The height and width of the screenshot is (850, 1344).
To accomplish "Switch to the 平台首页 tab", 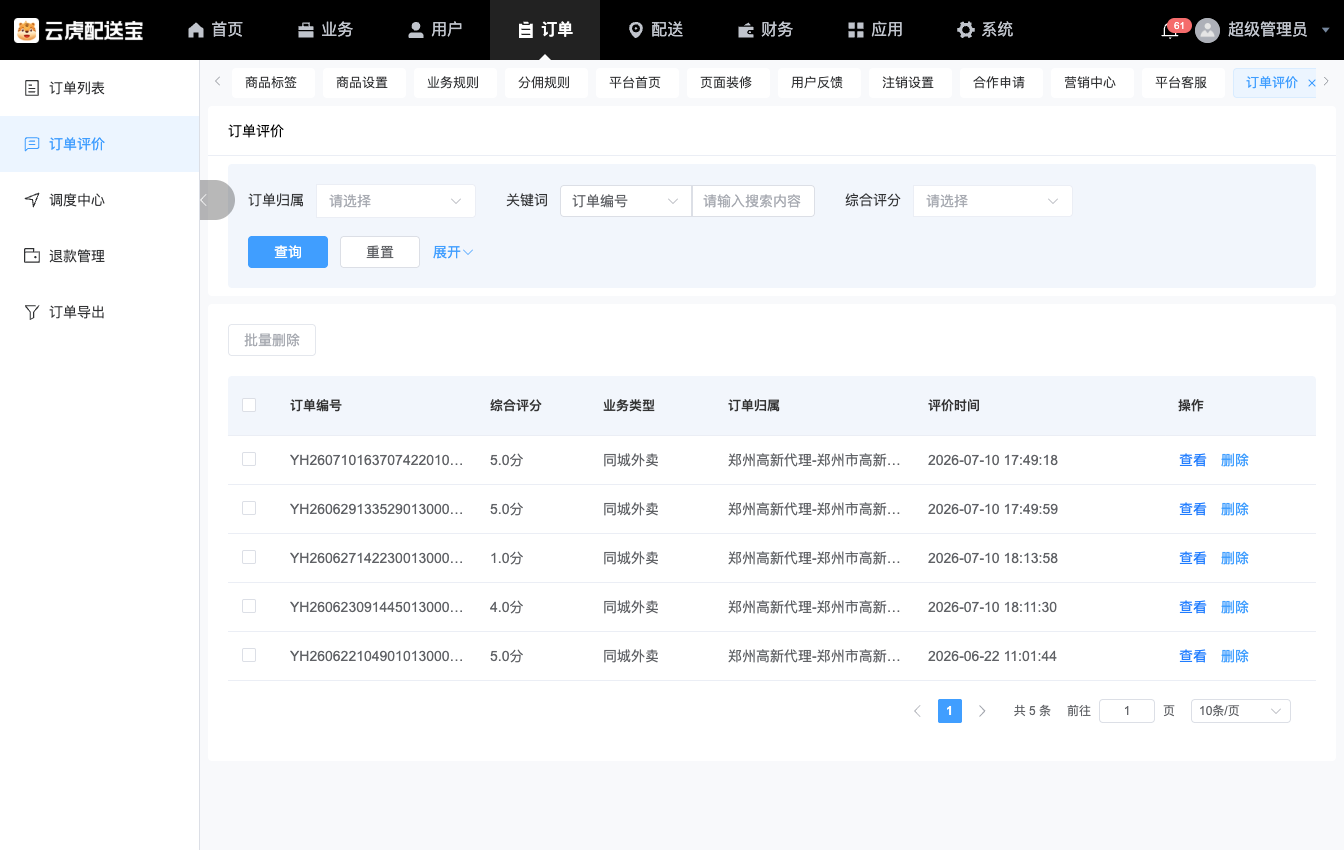I will pos(635,83).
